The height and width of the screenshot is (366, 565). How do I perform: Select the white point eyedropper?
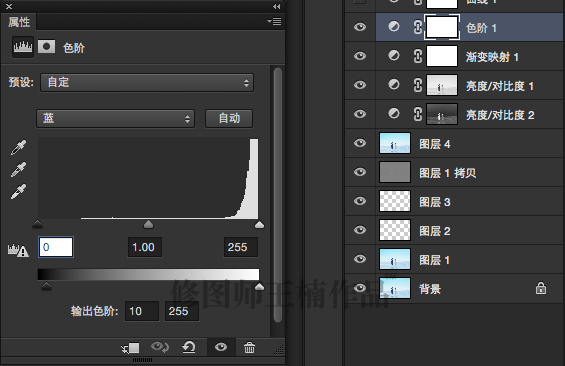(18, 191)
